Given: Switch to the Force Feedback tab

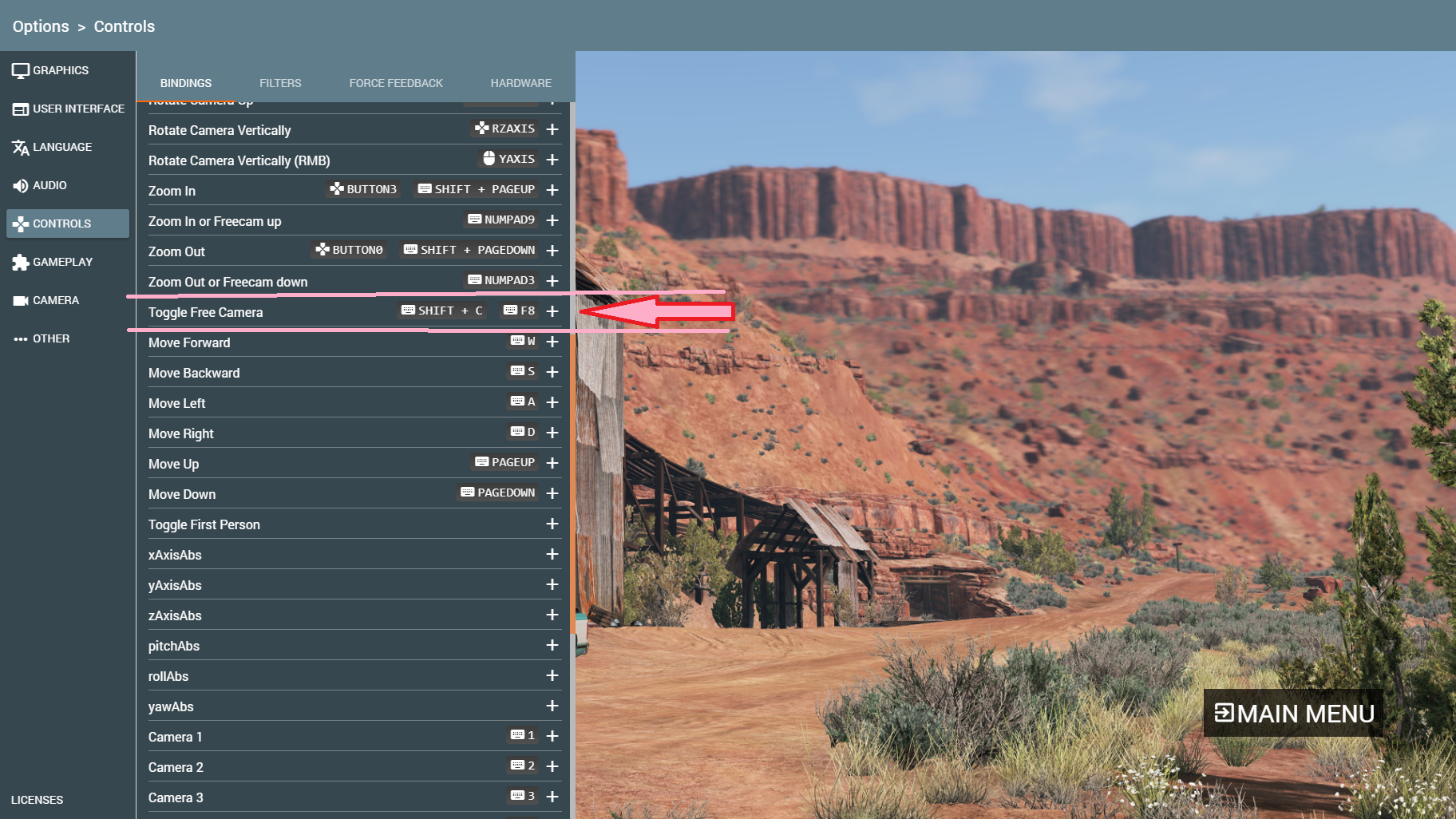Looking at the screenshot, I should tap(396, 83).
